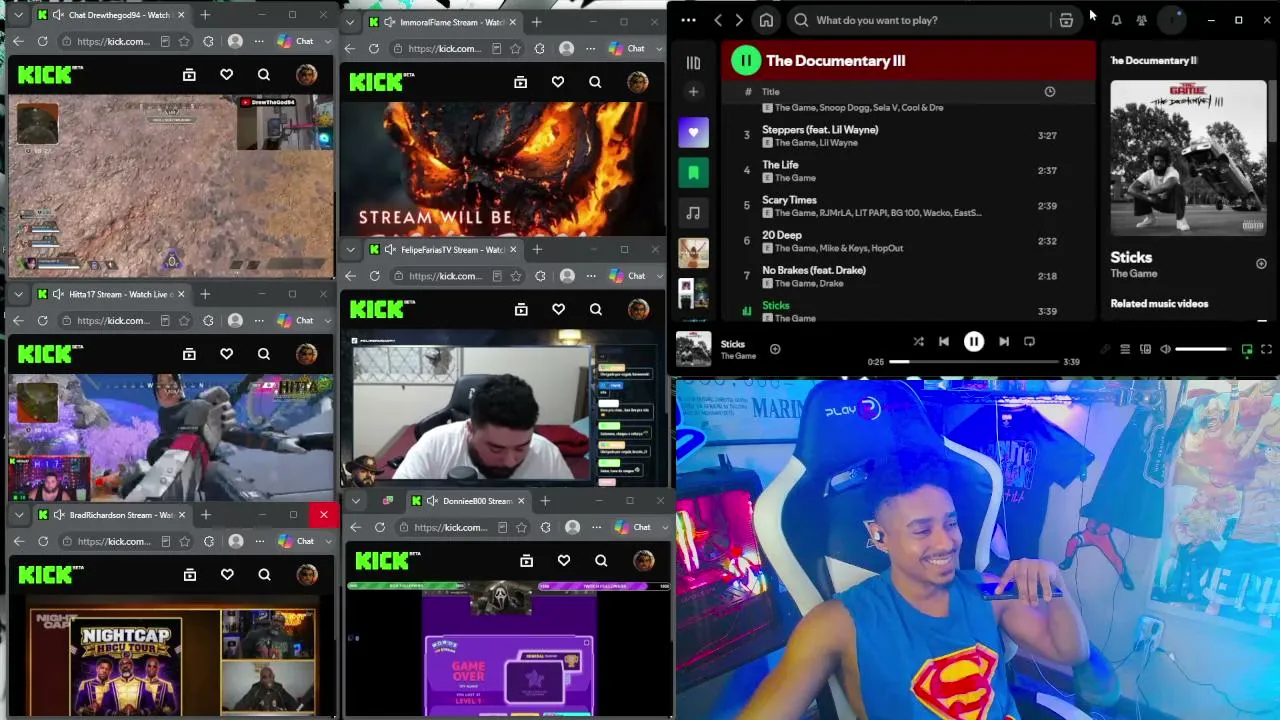Open Connect to a device in Spotify
This screenshot has width=1280, height=720.
[x=1145, y=350]
